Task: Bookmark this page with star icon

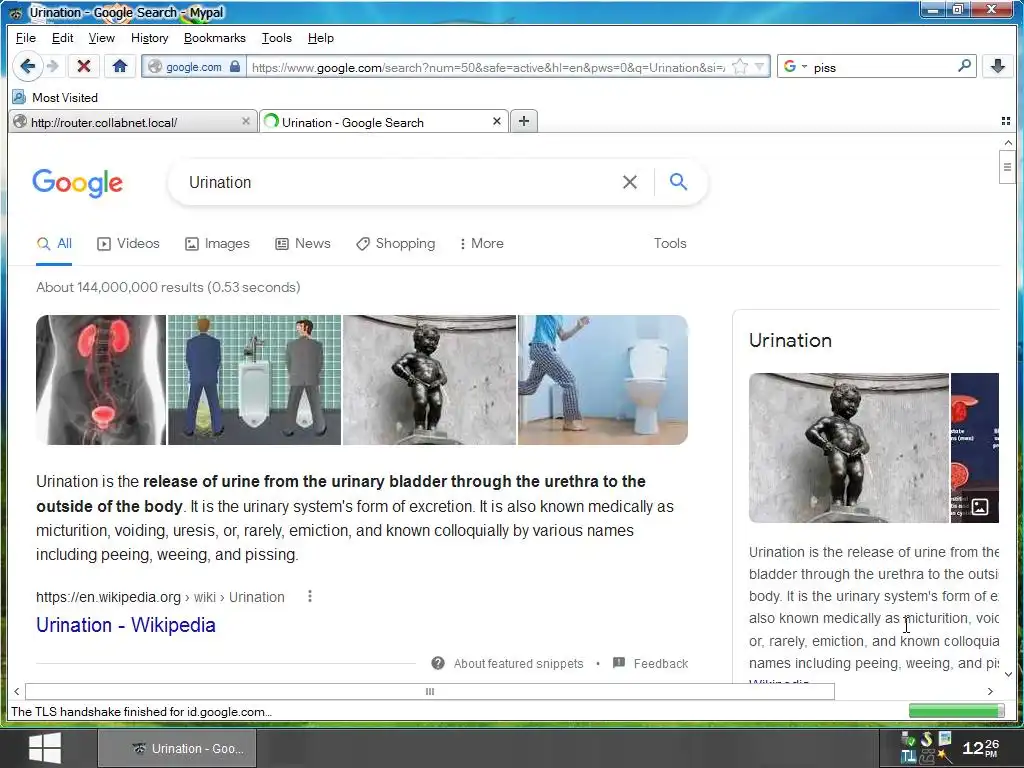Action: pyautogui.click(x=740, y=67)
